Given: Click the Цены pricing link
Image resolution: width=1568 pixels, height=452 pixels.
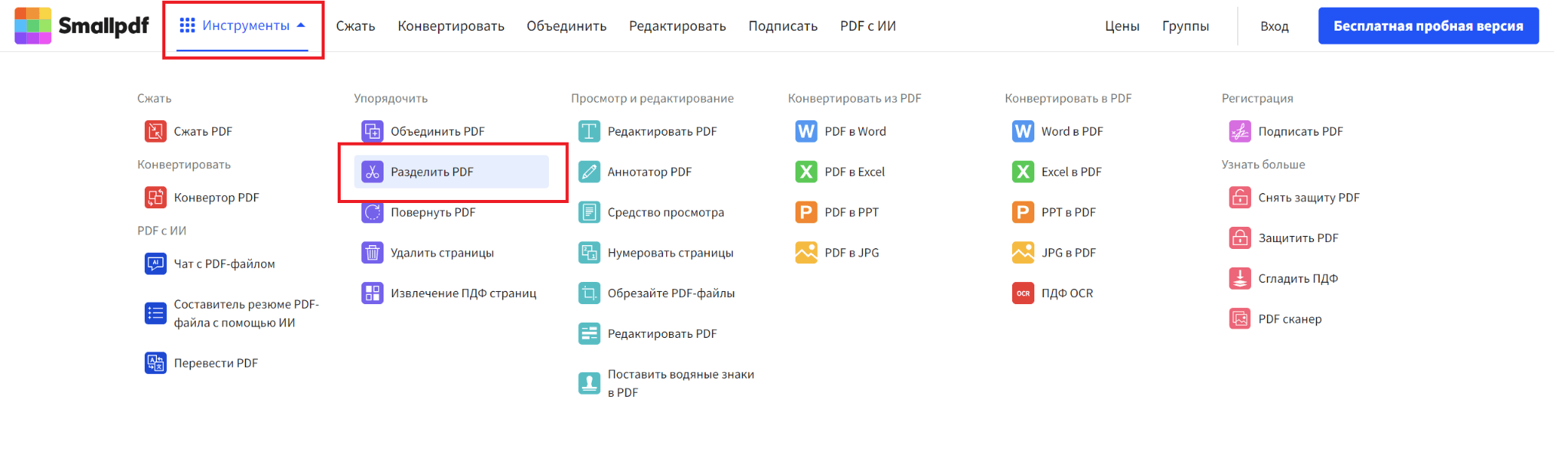Looking at the screenshot, I should (1122, 25).
